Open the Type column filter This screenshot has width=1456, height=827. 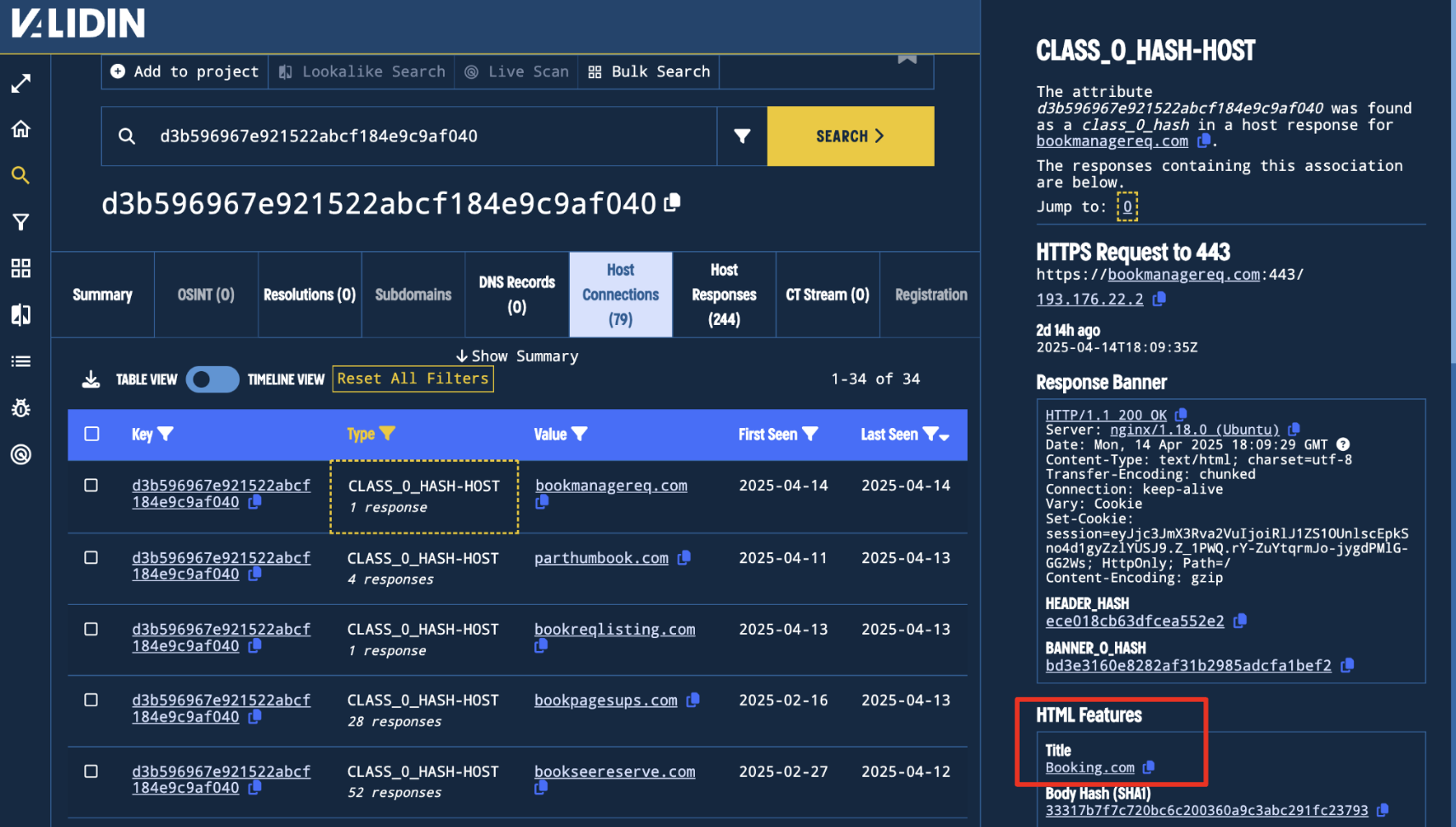pos(387,434)
